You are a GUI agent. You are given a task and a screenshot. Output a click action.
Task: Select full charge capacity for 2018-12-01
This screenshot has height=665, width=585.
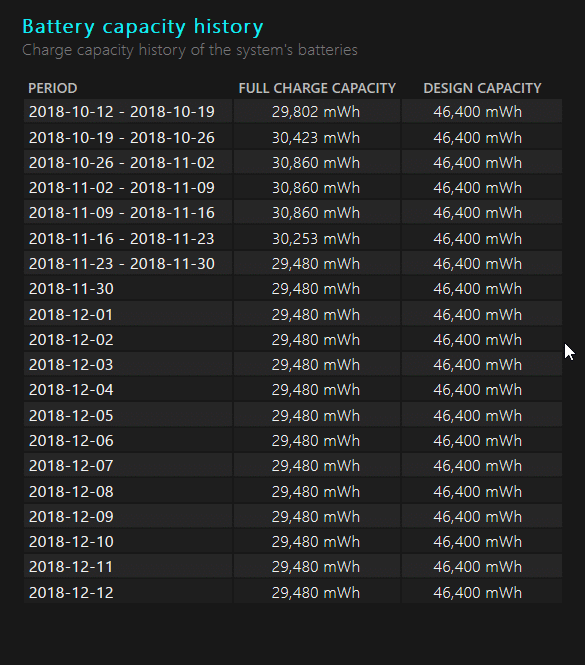click(316, 315)
